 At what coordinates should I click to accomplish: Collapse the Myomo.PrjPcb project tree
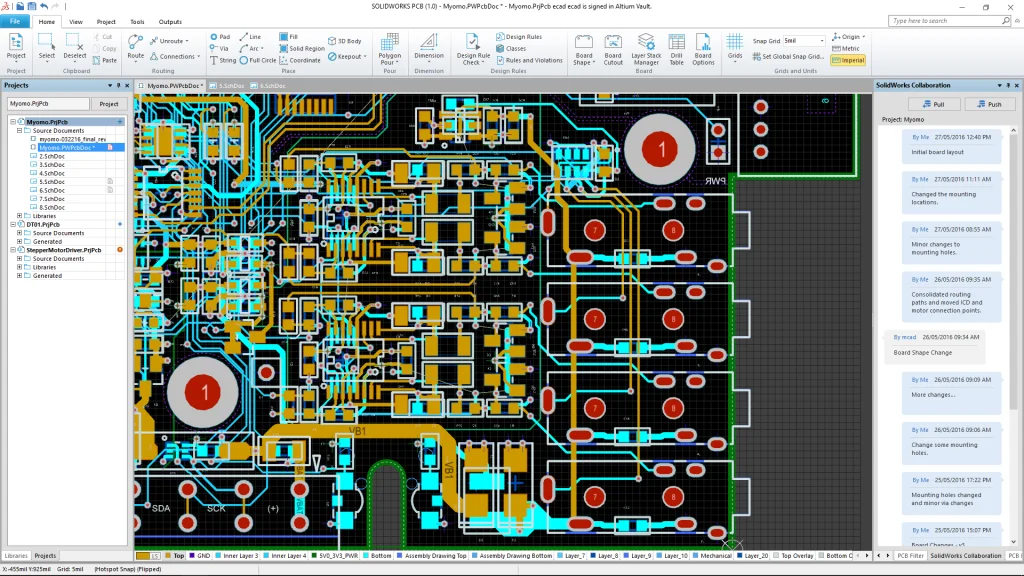tap(12, 121)
